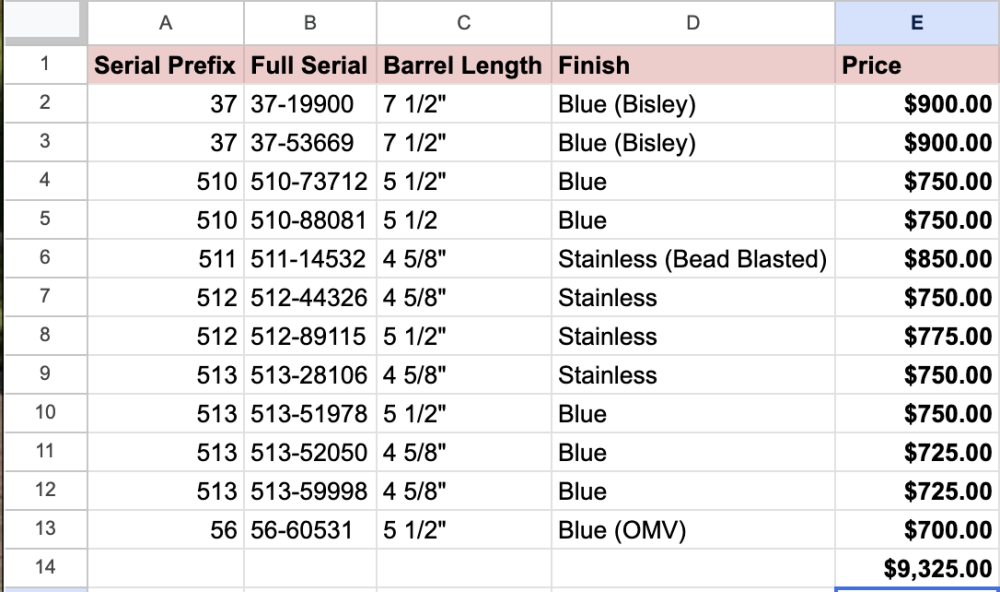This screenshot has width=1000, height=592.
Task: Click the Finish header cell
Action: pos(693,65)
